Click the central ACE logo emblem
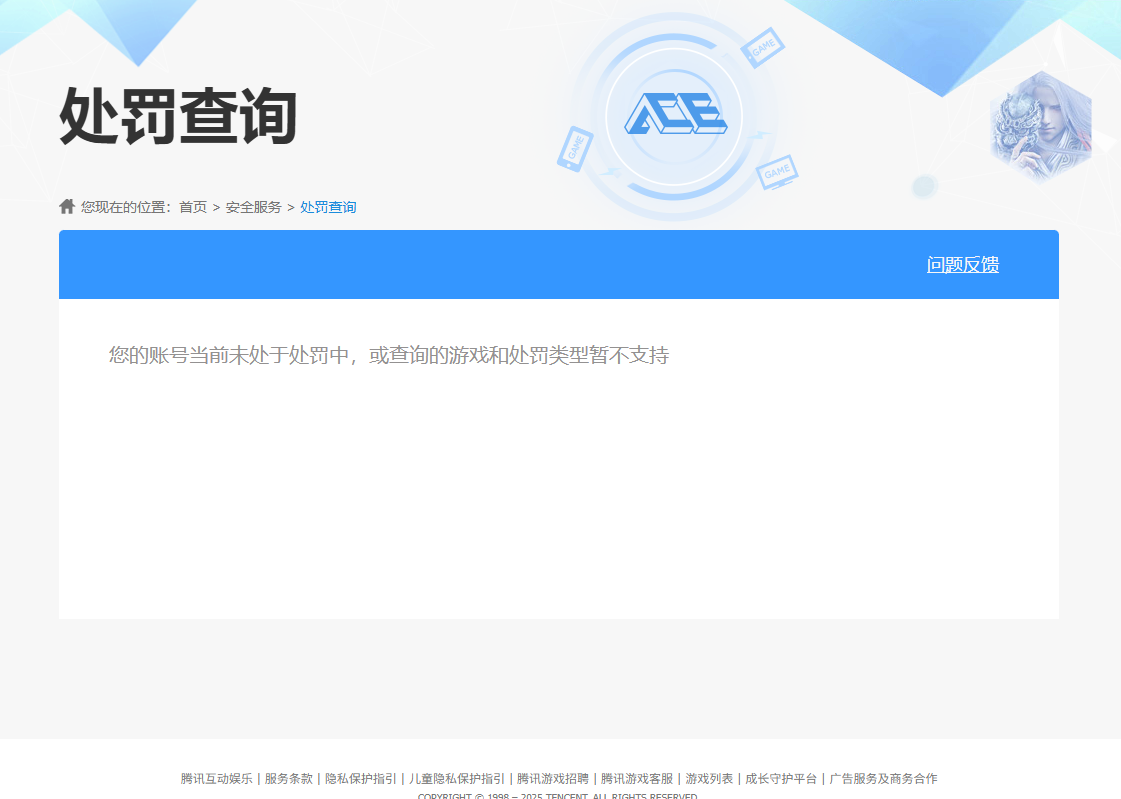Screen dimensions: 1121x799 [676, 115]
